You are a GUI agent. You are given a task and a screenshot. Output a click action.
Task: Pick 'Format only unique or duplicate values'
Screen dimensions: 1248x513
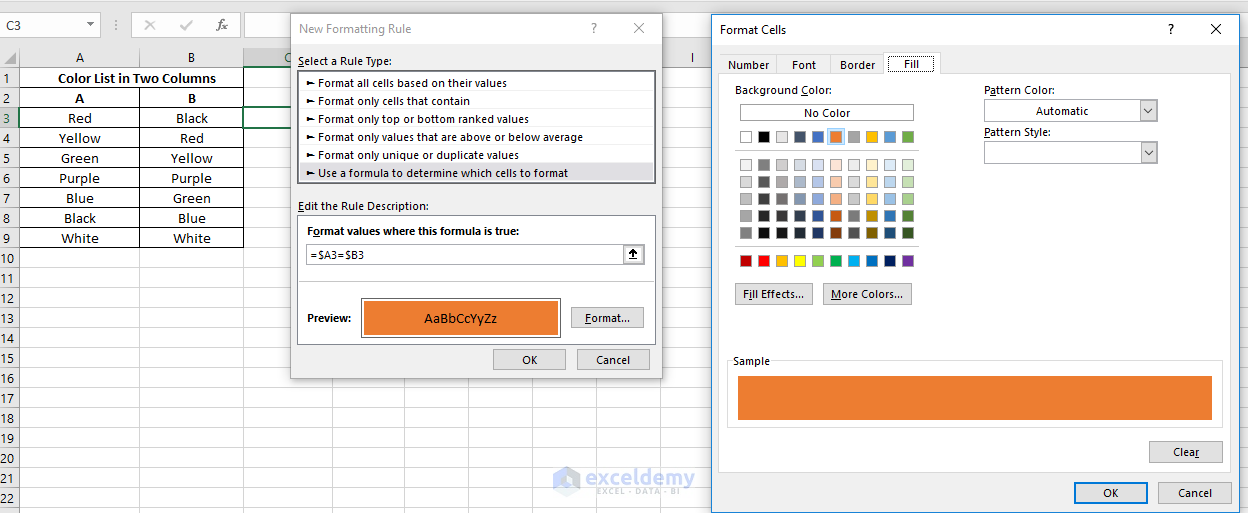click(x=476, y=155)
